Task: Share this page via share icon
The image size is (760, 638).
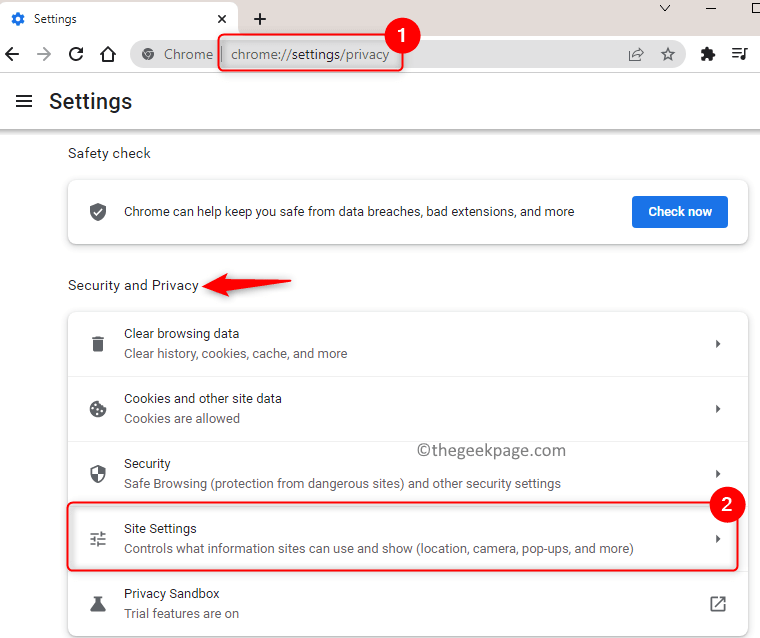Action: pyautogui.click(x=636, y=54)
